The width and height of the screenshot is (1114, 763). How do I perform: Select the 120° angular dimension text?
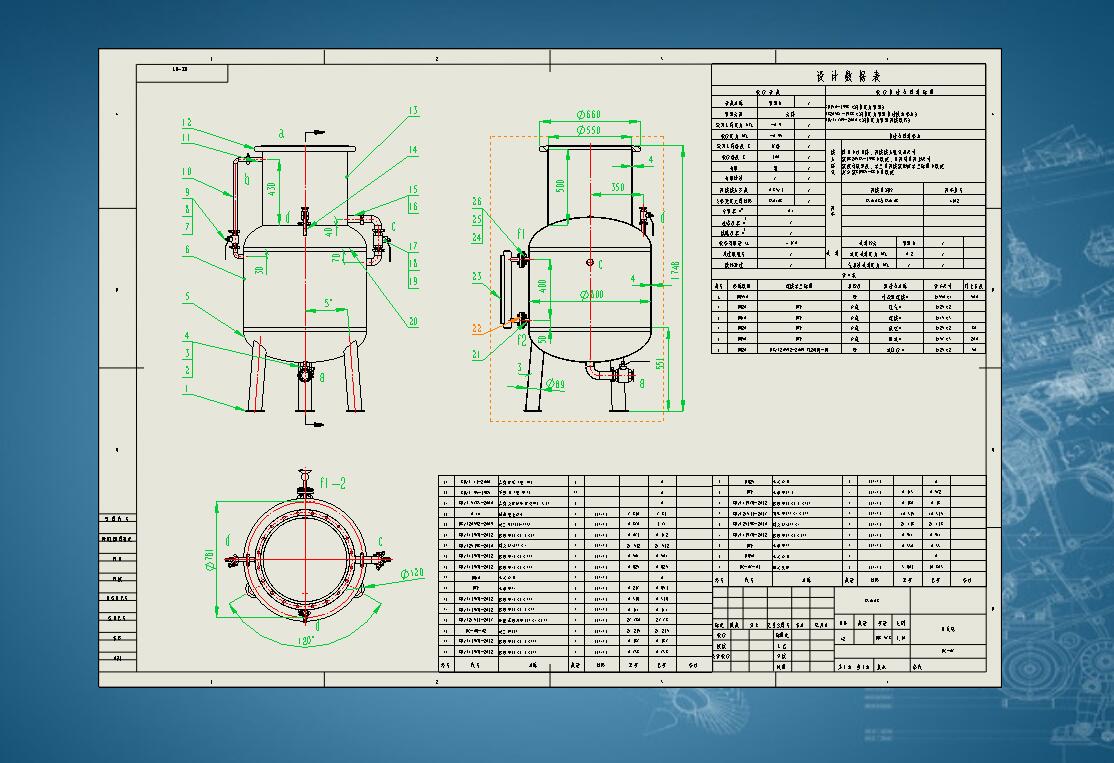click(305, 641)
